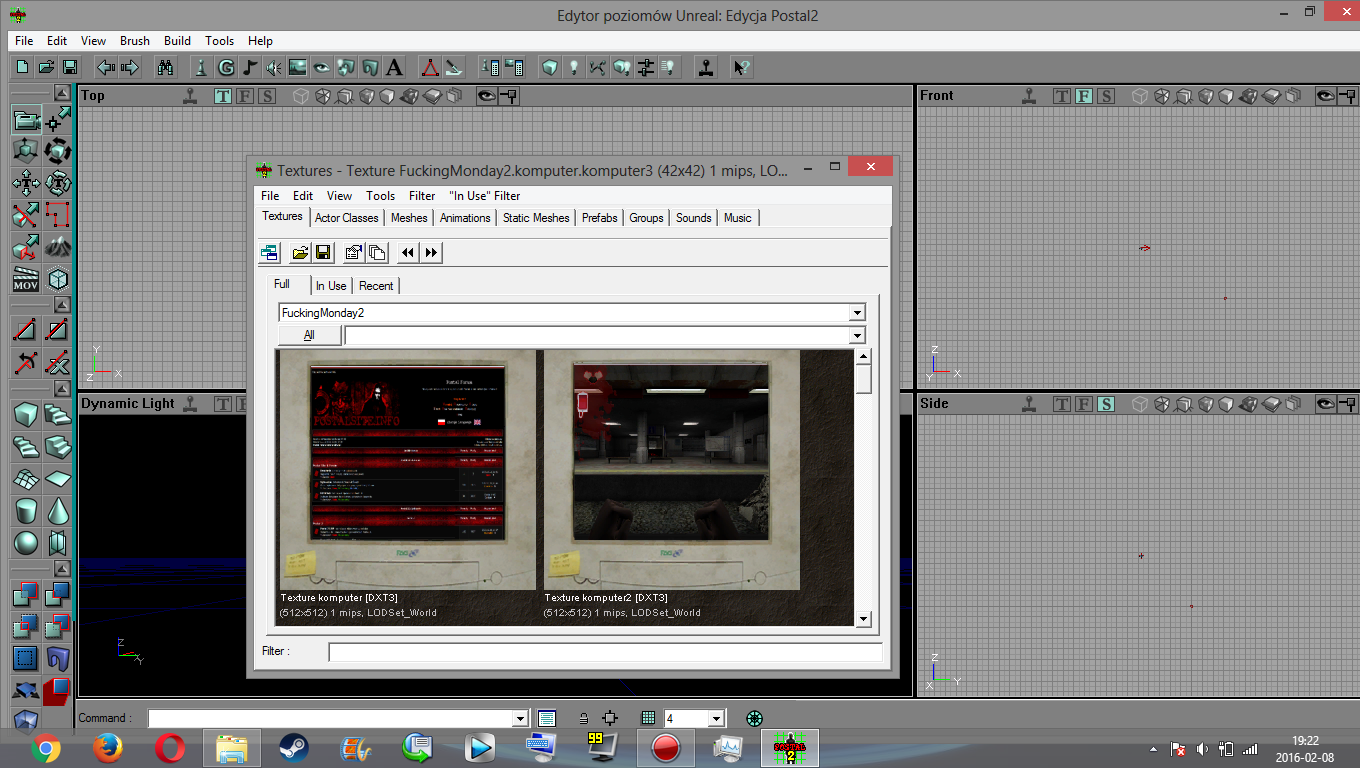Viewport: 1360px width, 768px height.
Task: Toggle Side view S button in Top viewport
Action: point(267,96)
